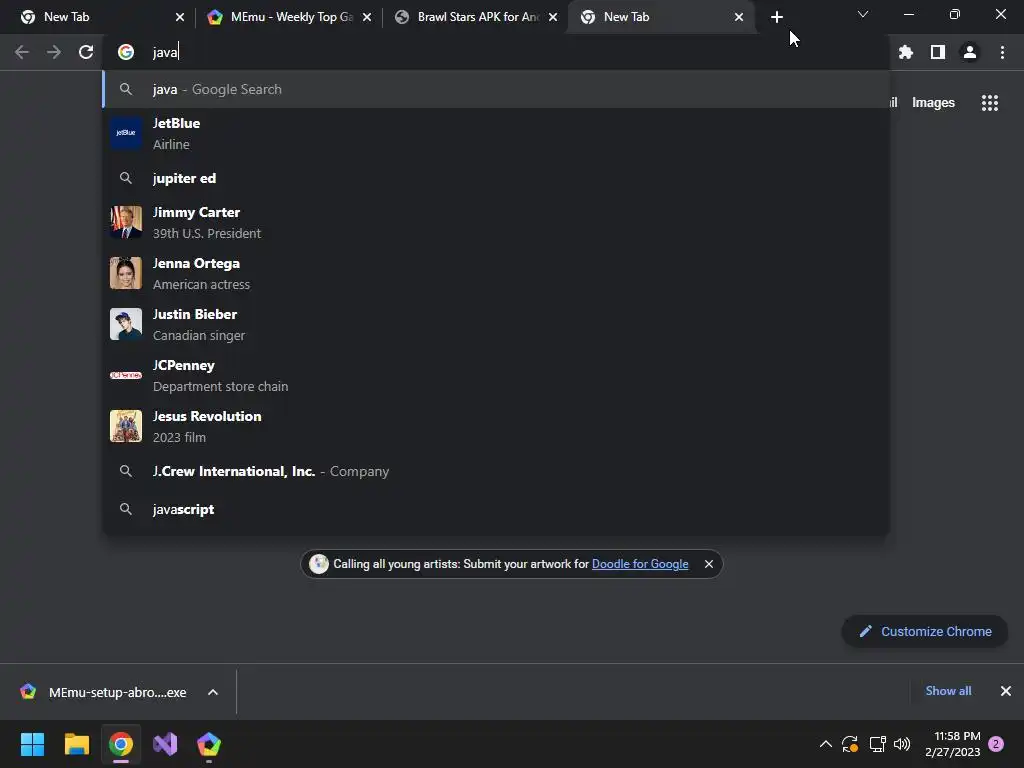1024x768 pixels.
Task: Click the JCPenney logo thumbnail
Action: point(126,376)
